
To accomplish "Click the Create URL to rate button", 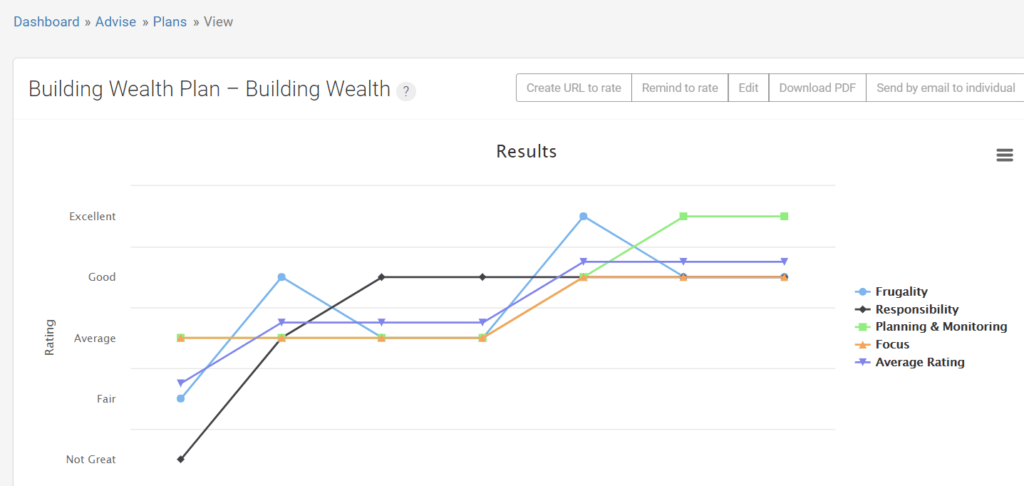I will pos(573,88).
